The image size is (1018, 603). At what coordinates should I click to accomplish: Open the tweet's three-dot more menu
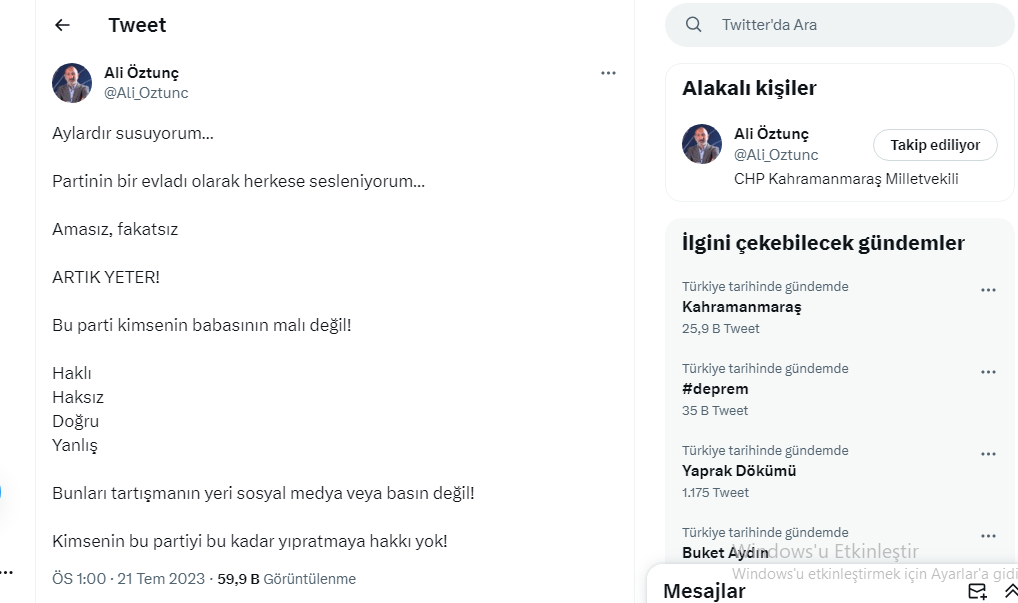(608, 73)
